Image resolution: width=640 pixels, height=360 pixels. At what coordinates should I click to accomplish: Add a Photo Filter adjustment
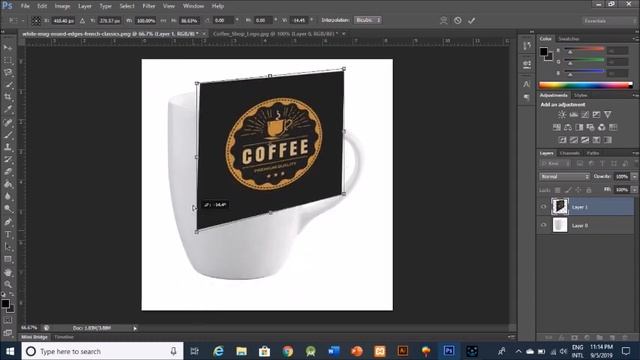coord(590,127)
